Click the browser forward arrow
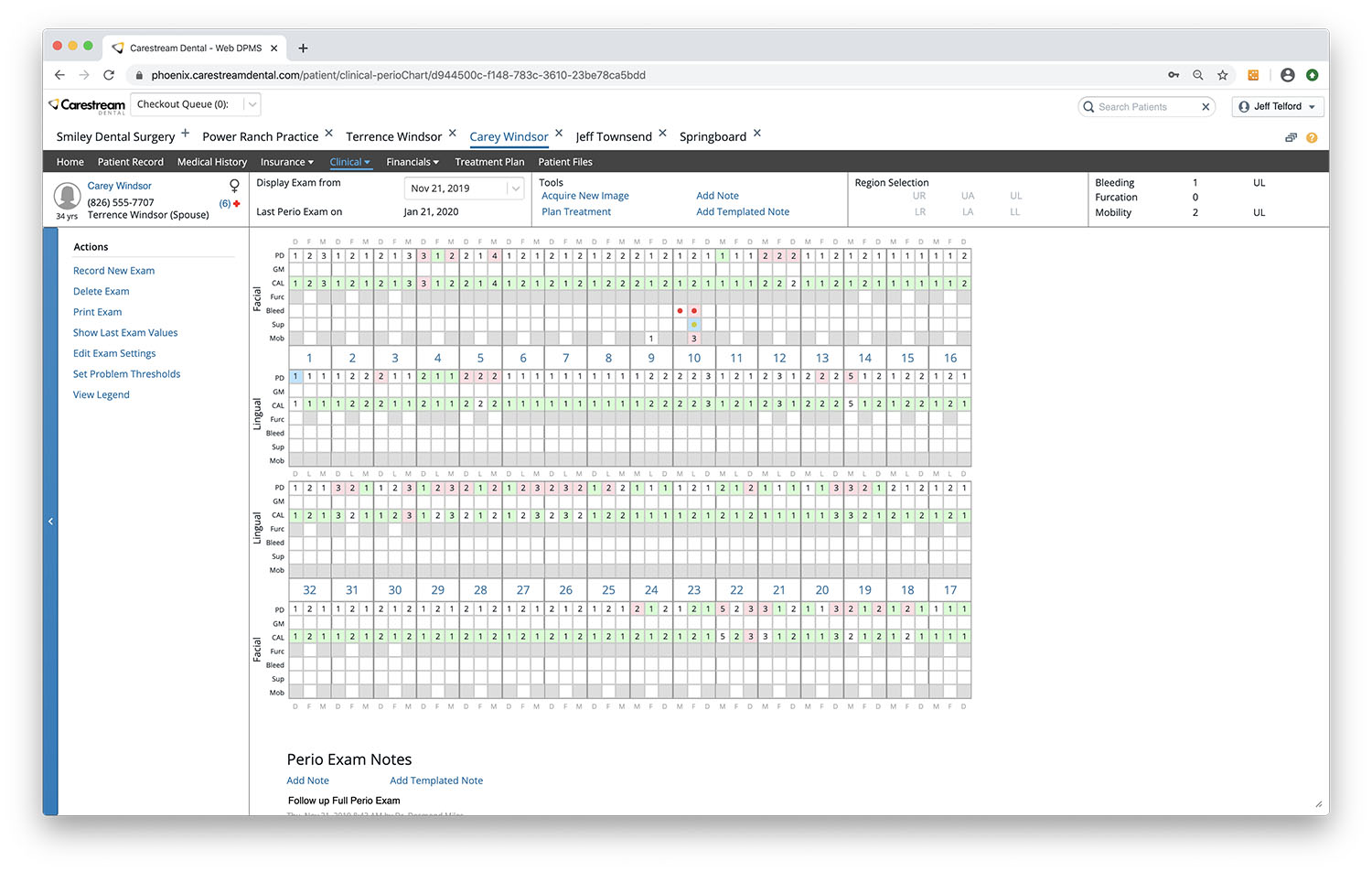Image resolution: width=1372 pixels, height=872 pixels. click(x=84, y=75)
